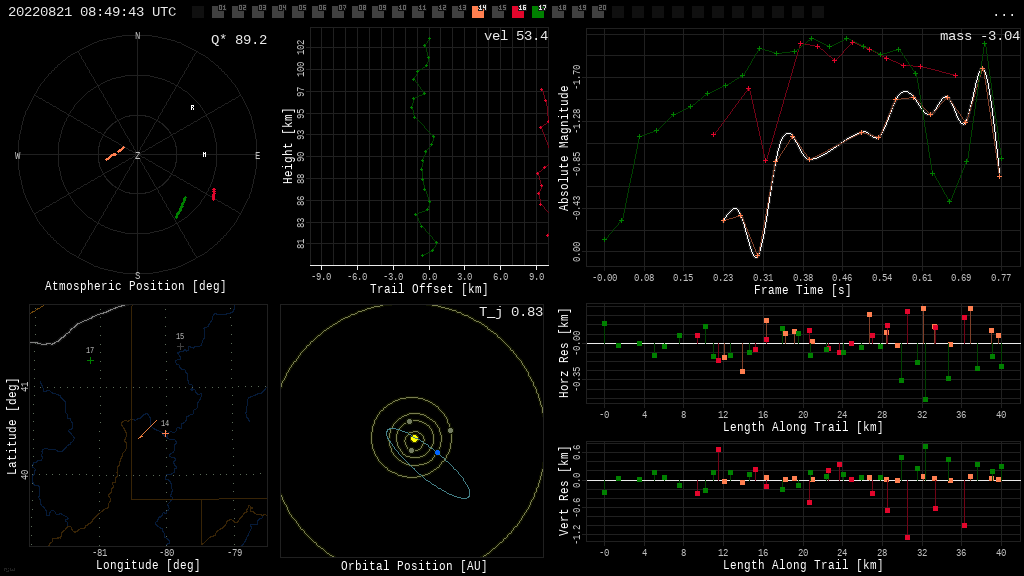
Task: Click the Z zenith marker in polar plot
Action: point(137,155)
